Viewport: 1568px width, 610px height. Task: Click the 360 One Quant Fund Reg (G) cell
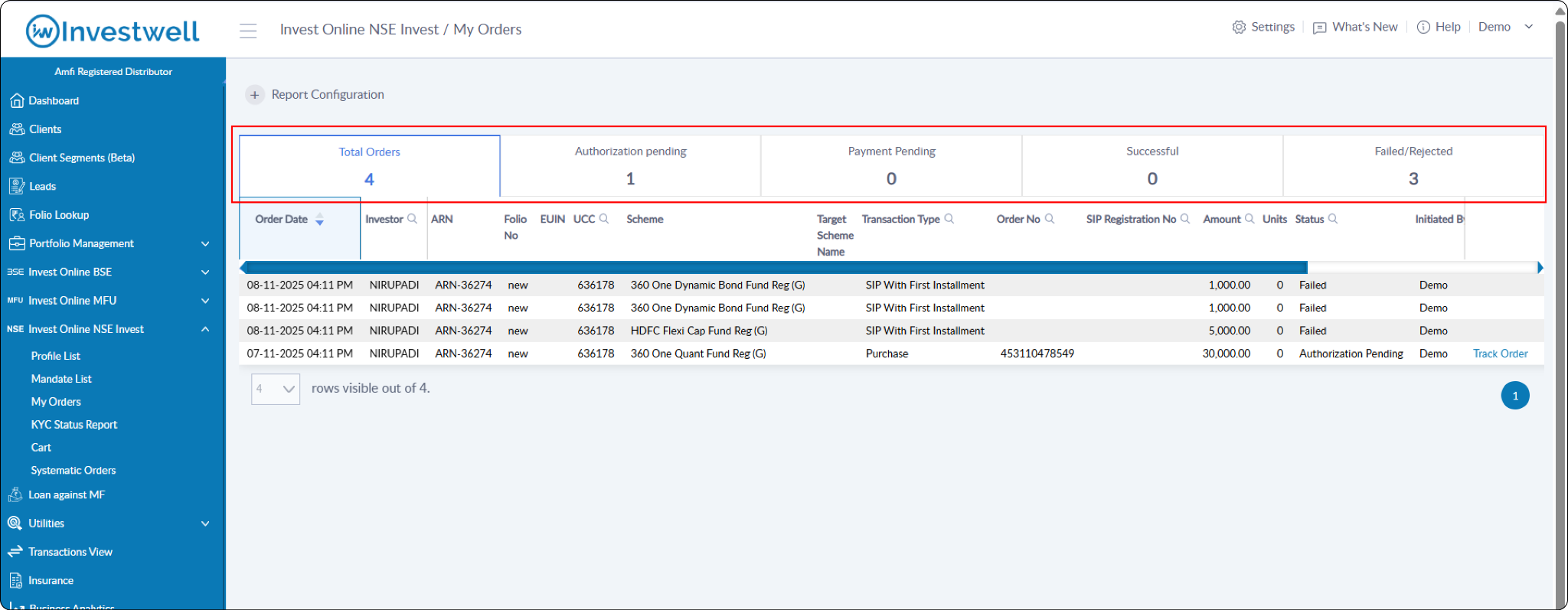698,354
